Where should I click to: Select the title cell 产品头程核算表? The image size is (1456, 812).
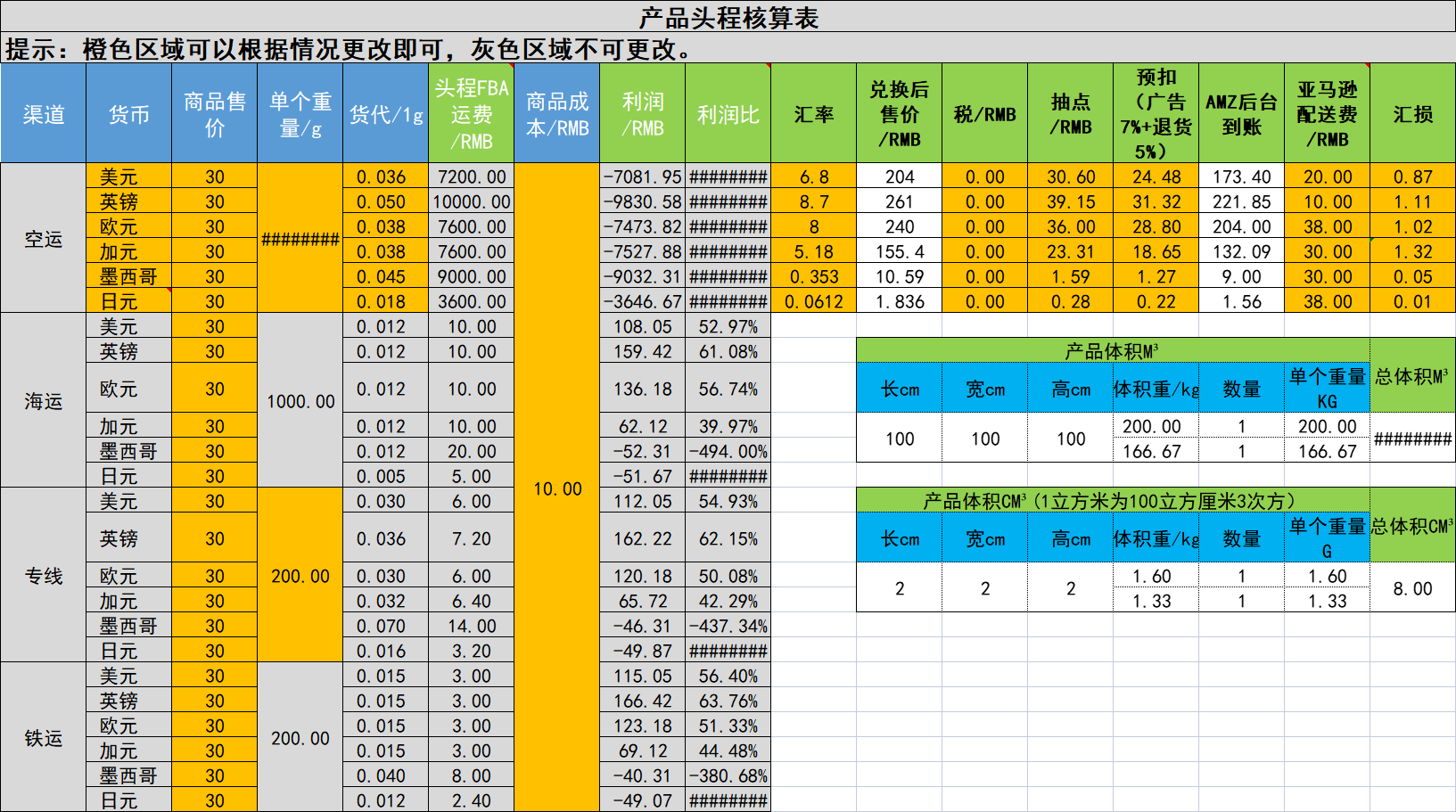[728, 17]
